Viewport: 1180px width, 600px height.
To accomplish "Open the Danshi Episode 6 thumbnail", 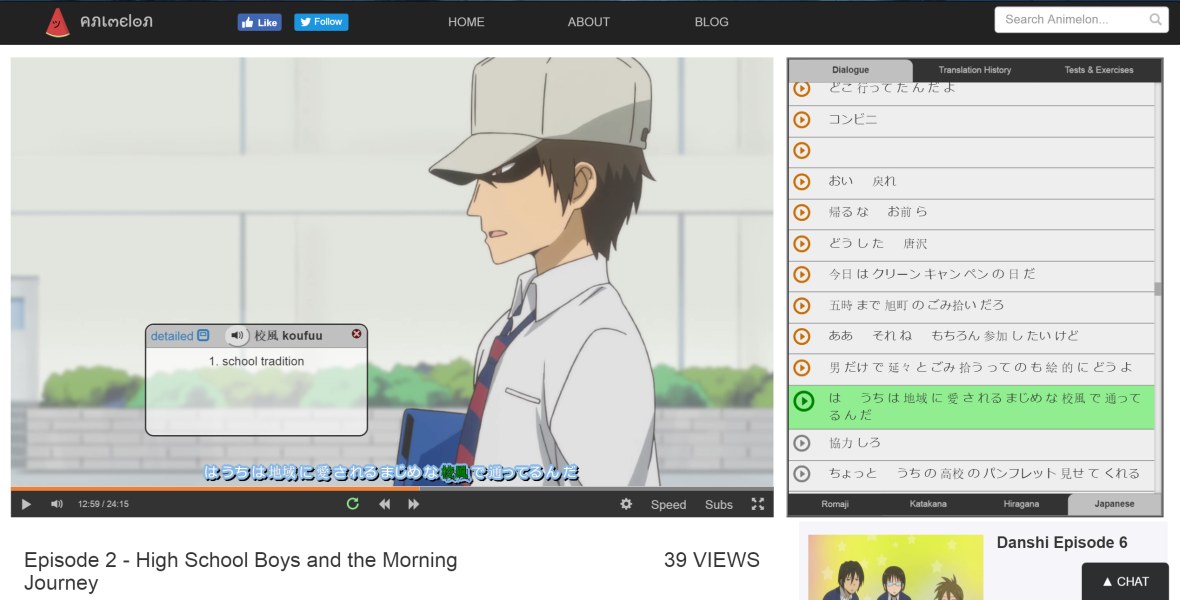I will (896, 567).
